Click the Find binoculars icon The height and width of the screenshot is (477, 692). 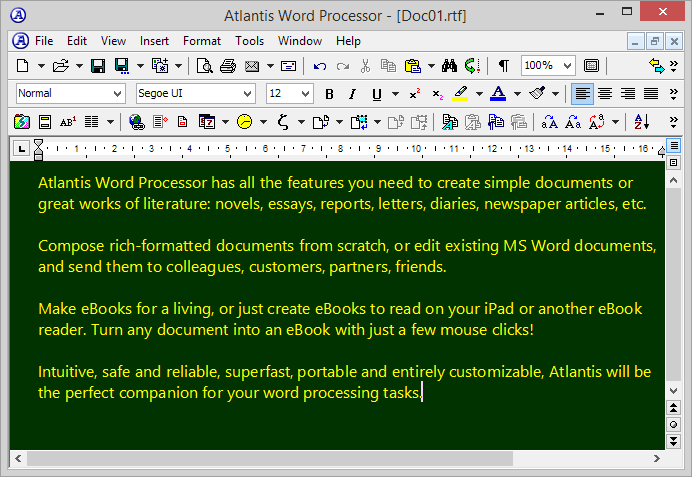coord(449,66)
